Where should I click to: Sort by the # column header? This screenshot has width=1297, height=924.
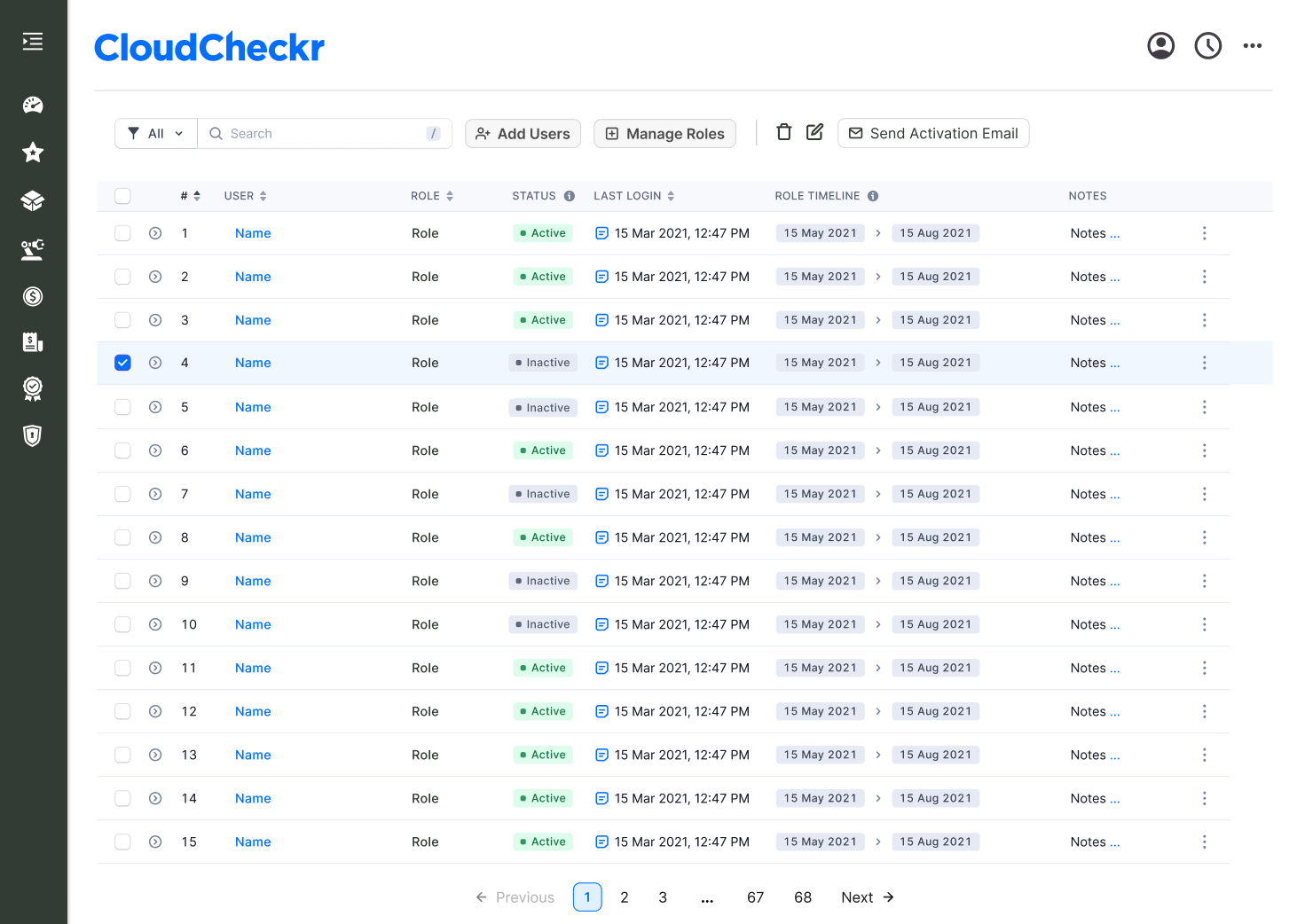(191, 196)
